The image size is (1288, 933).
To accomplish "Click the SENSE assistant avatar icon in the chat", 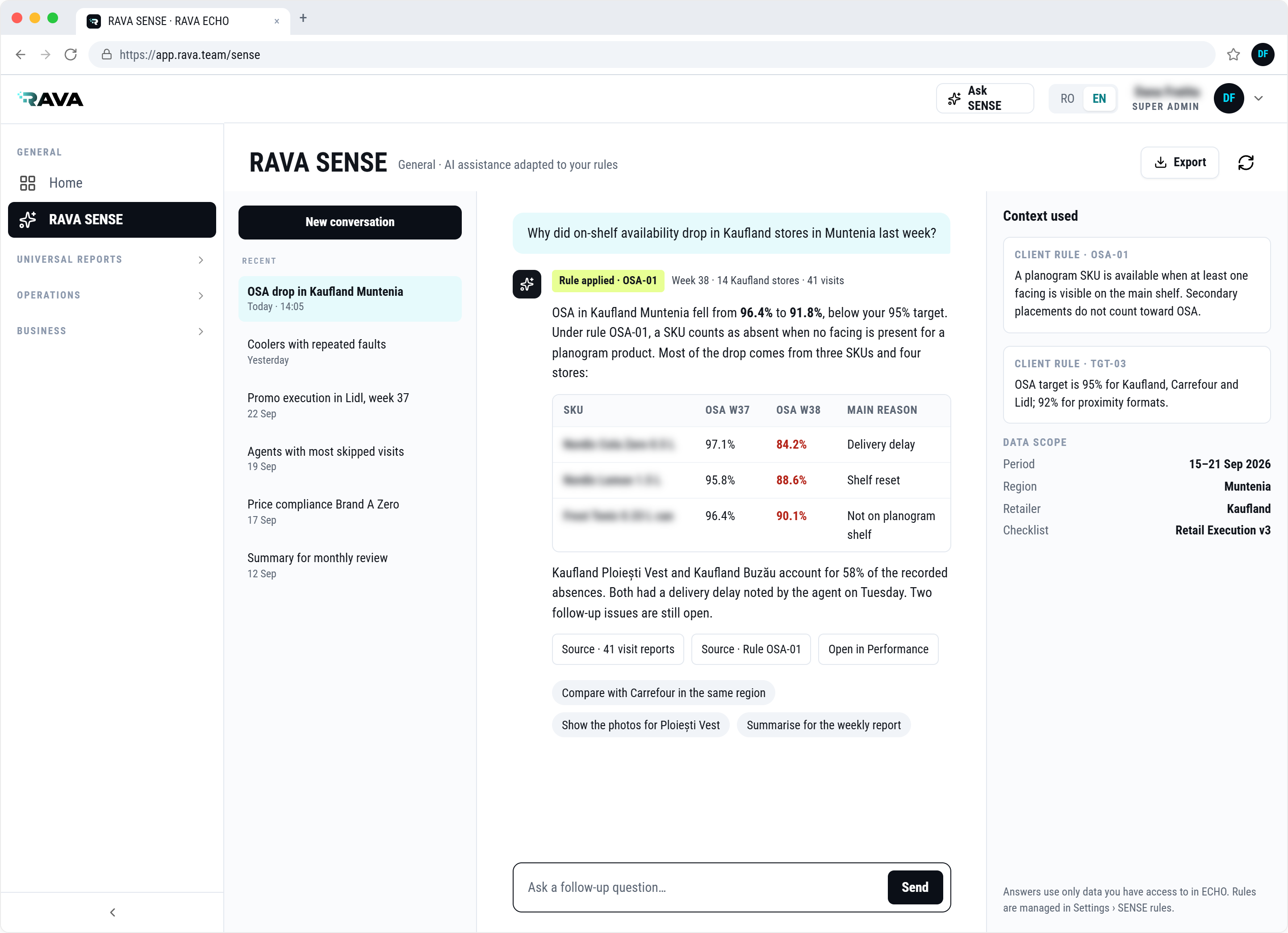I will [x=527, y=284].
